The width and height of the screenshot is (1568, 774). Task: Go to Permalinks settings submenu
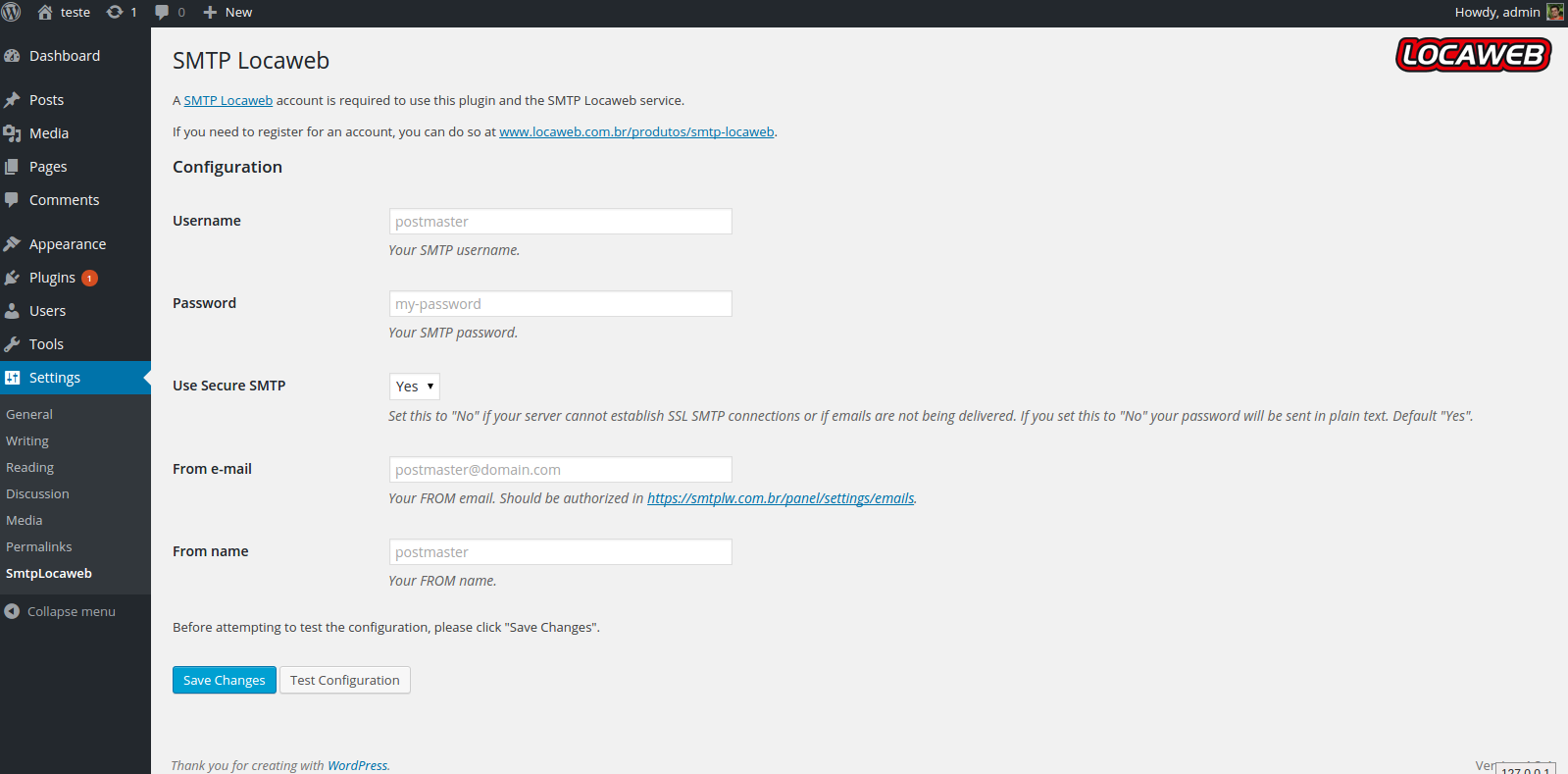pyautogui.click(x=39, y=546)
